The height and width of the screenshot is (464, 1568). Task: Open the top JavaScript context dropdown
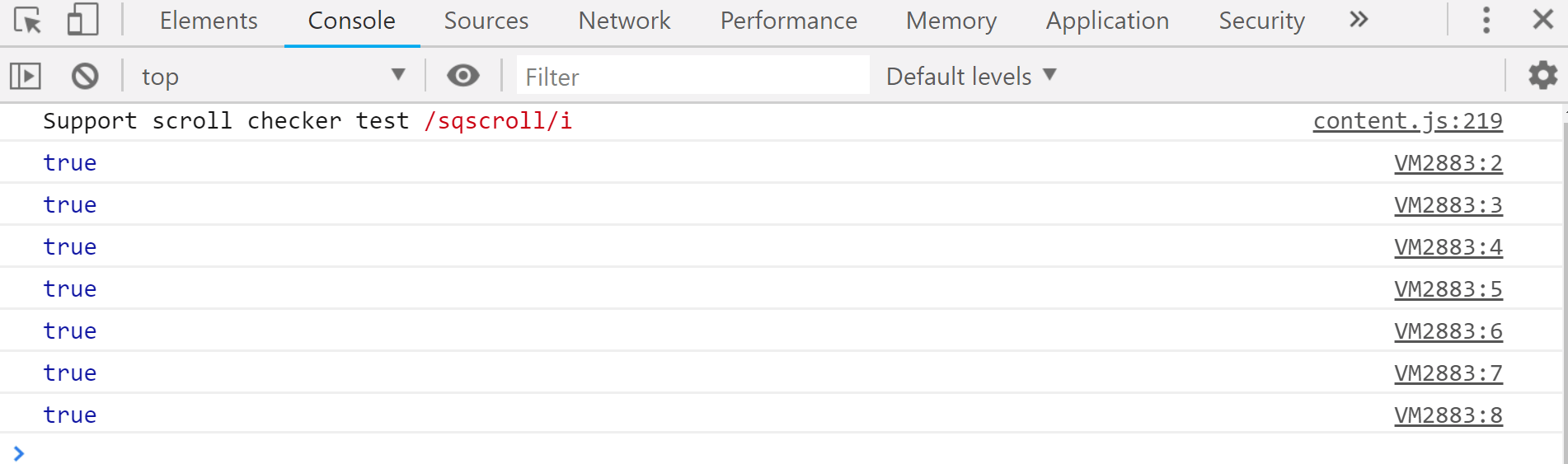point(272,77)
